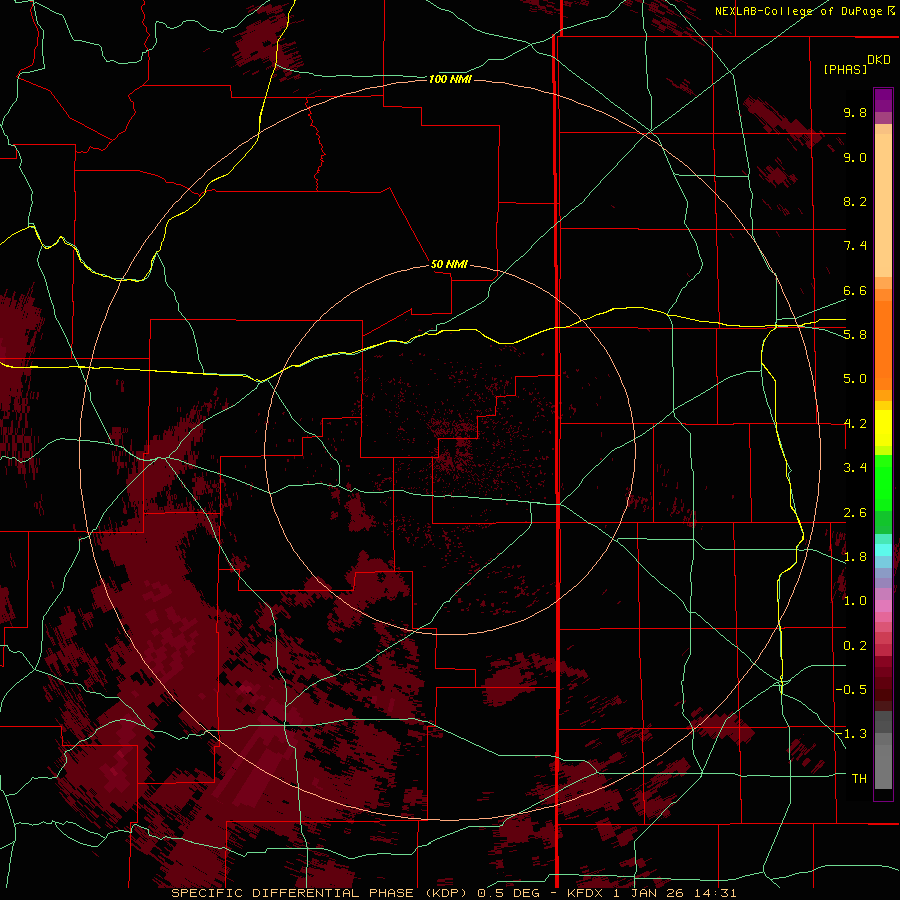Select the DKD product label above the legend
Viewport: 900px width, 900px height.
879,60
